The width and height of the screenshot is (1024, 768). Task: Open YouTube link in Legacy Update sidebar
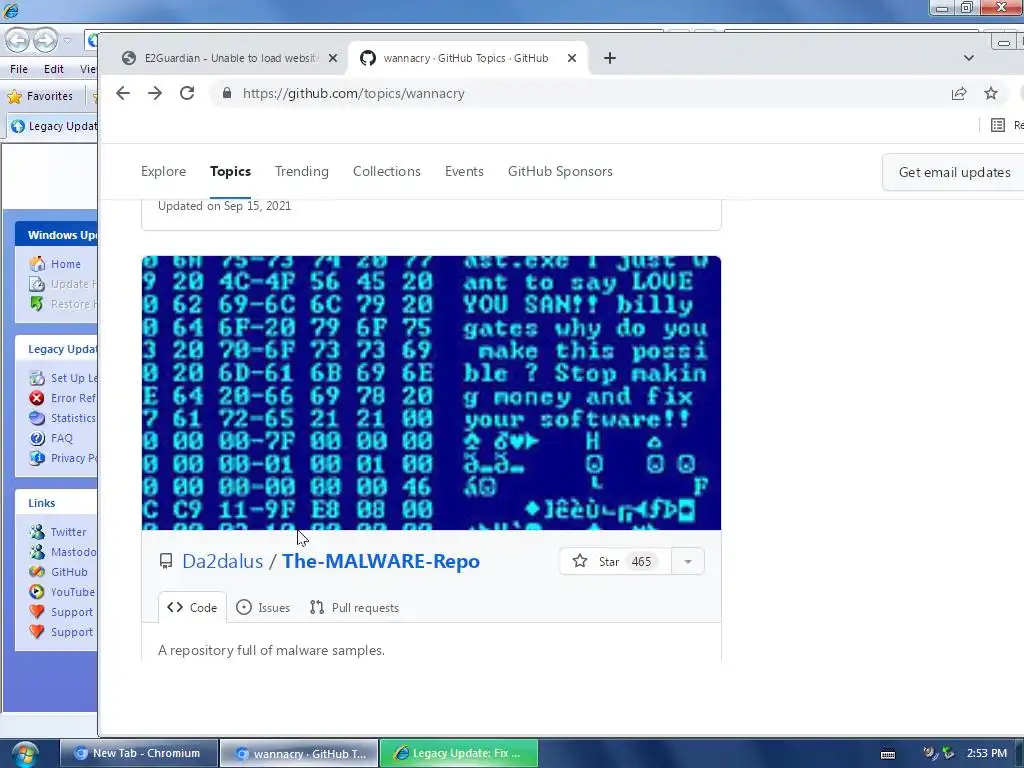tap(73, 592)
